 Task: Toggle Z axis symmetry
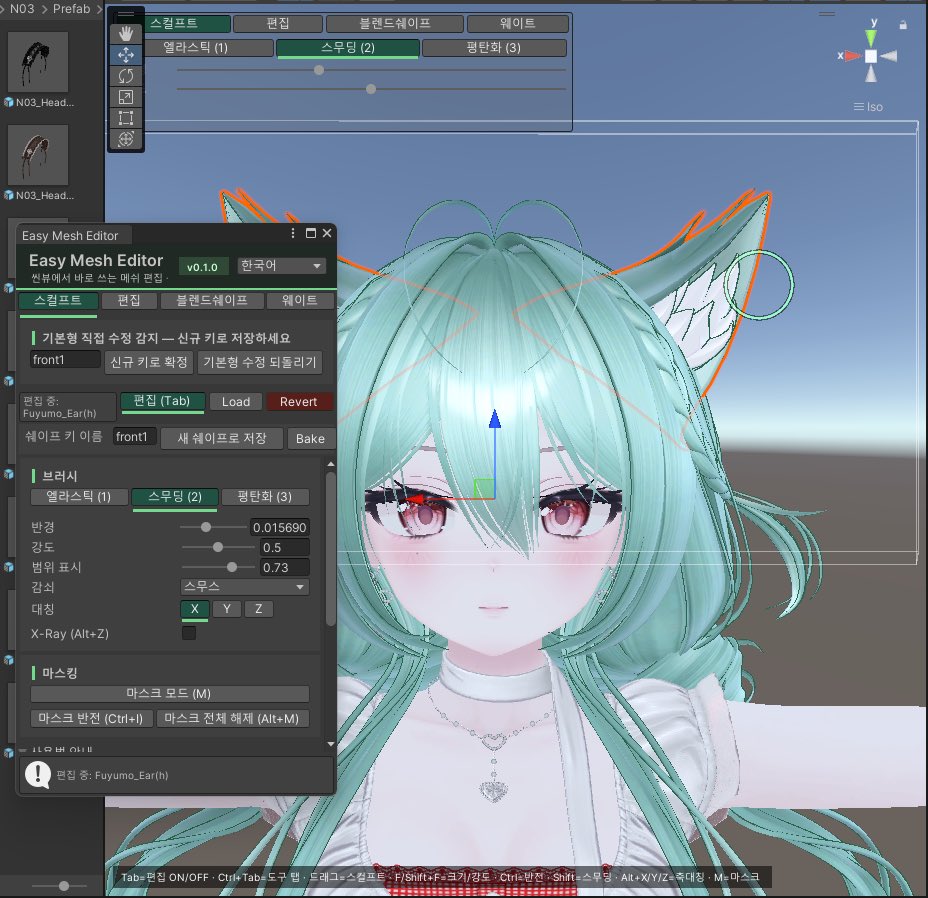258,609
